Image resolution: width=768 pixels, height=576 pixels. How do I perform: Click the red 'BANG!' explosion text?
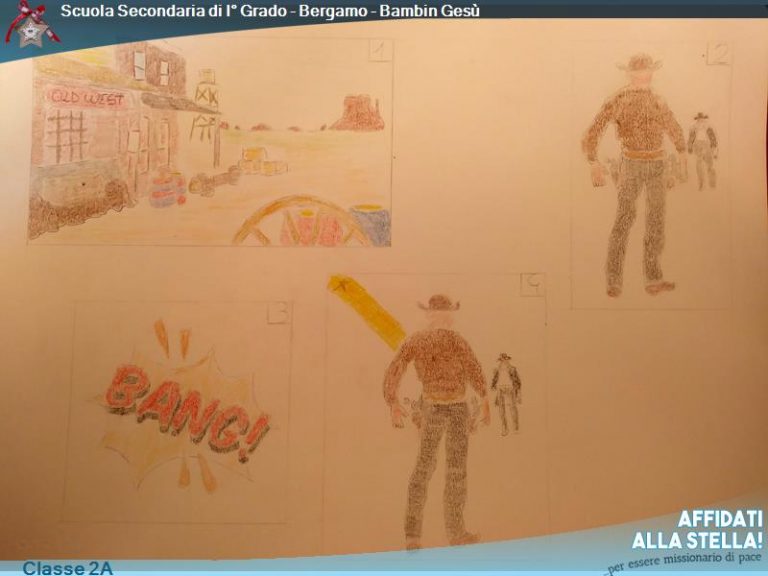[x=186, y=408]
